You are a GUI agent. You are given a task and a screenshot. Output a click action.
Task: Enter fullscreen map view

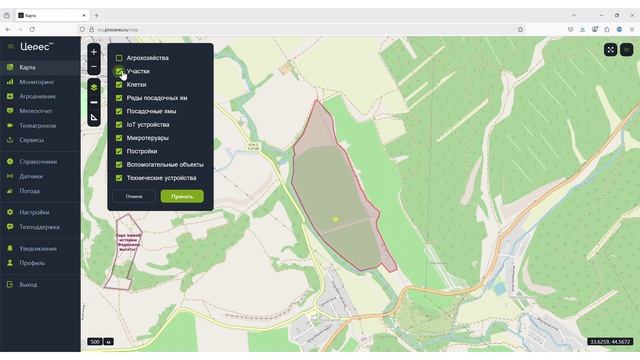tap(610, 50)
